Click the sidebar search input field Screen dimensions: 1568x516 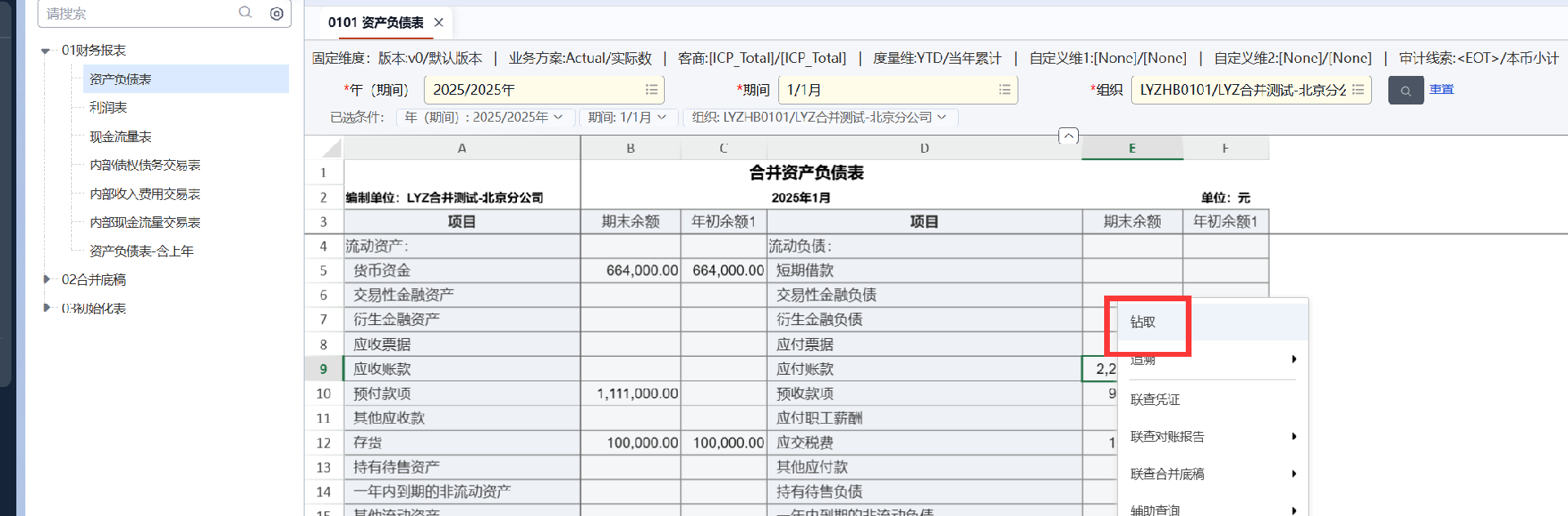[x=135, y=13]
